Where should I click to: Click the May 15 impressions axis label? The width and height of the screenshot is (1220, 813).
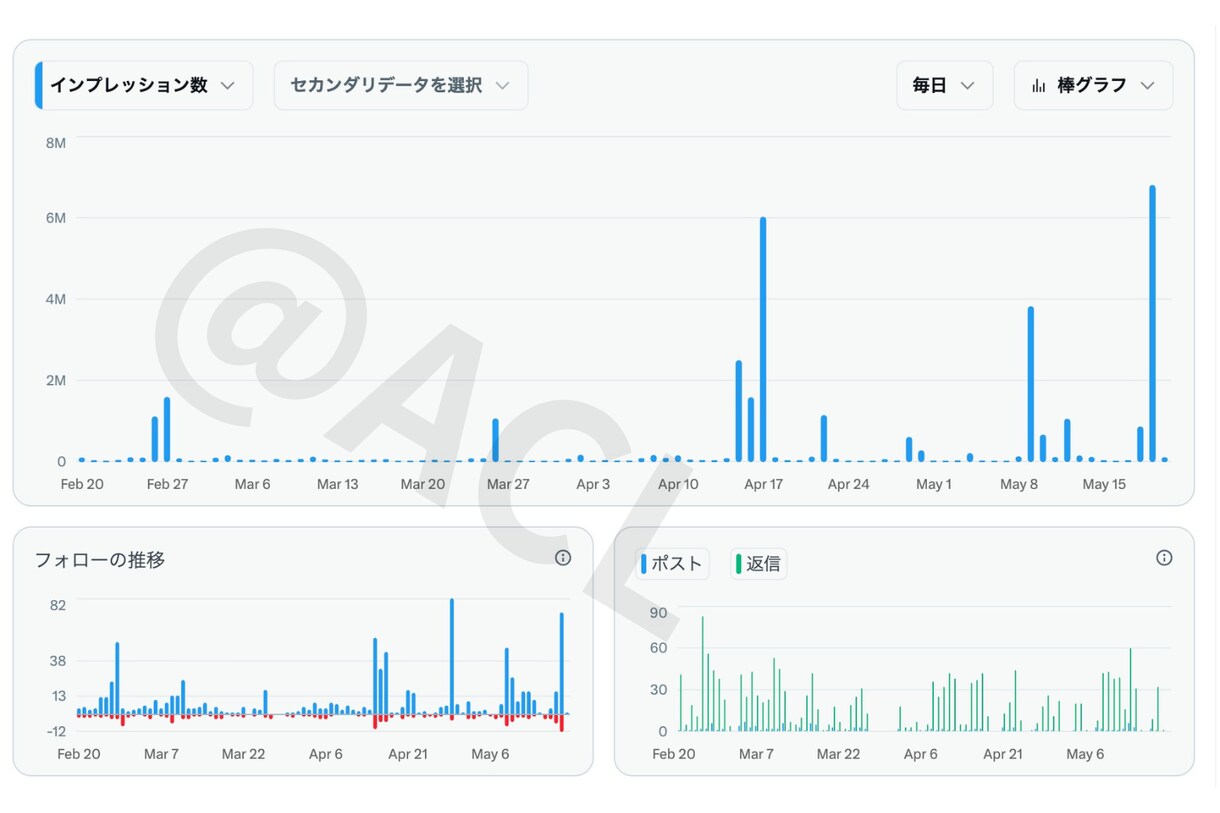click(1104, 484)
